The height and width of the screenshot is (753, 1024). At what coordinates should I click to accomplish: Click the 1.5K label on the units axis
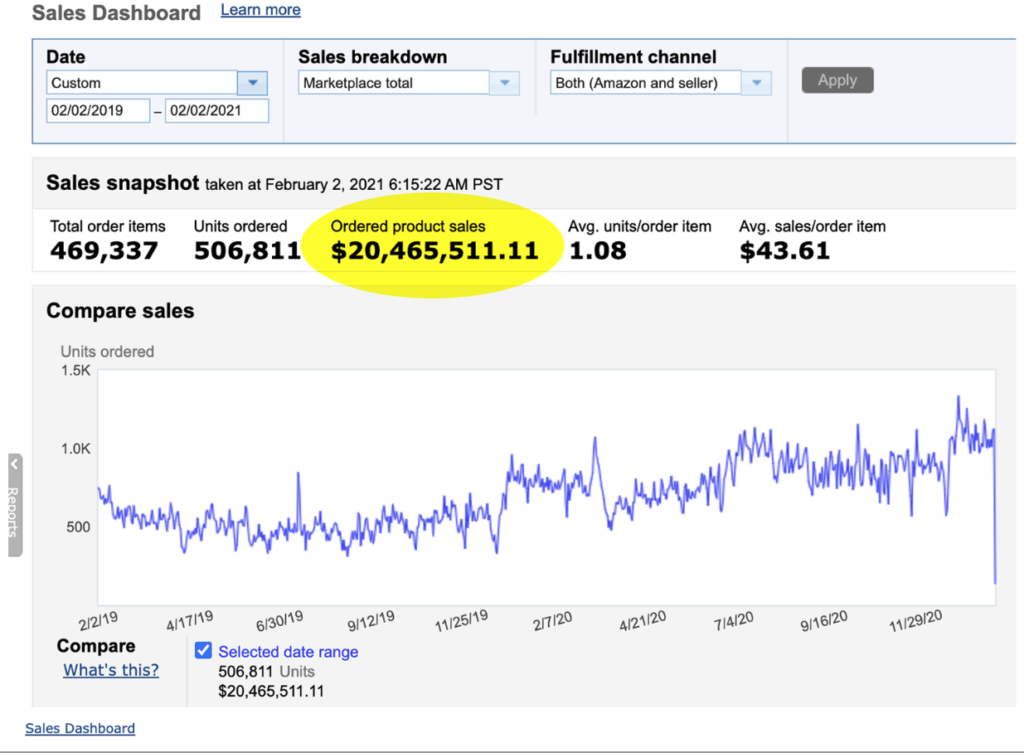[76, 371]
